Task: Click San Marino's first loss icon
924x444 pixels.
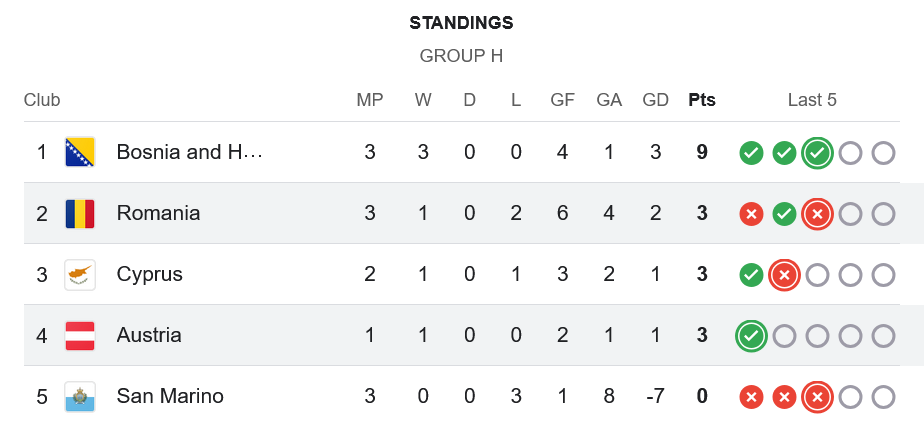Action: click(751, 397)
